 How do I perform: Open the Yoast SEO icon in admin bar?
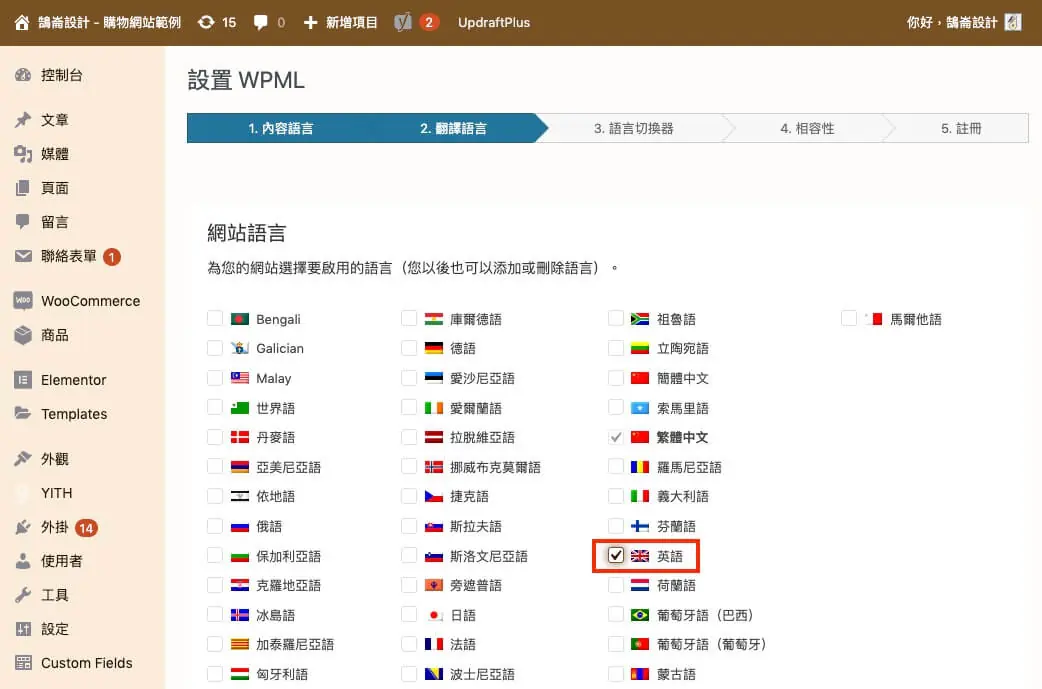point(403,23)
